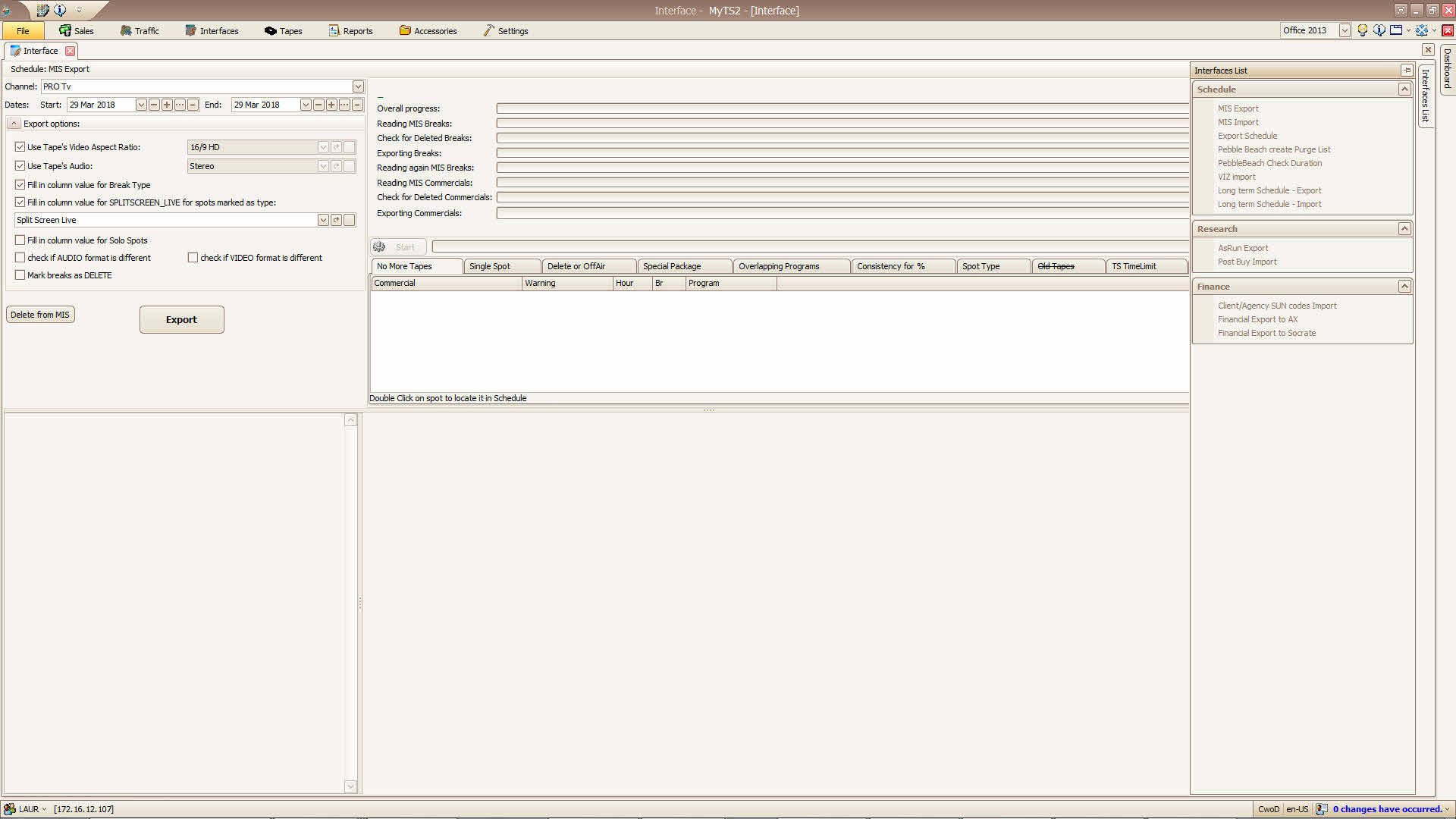The image size is (1456, 819).
Task: Open the Channel dropdown
Action: click(358, 86)
